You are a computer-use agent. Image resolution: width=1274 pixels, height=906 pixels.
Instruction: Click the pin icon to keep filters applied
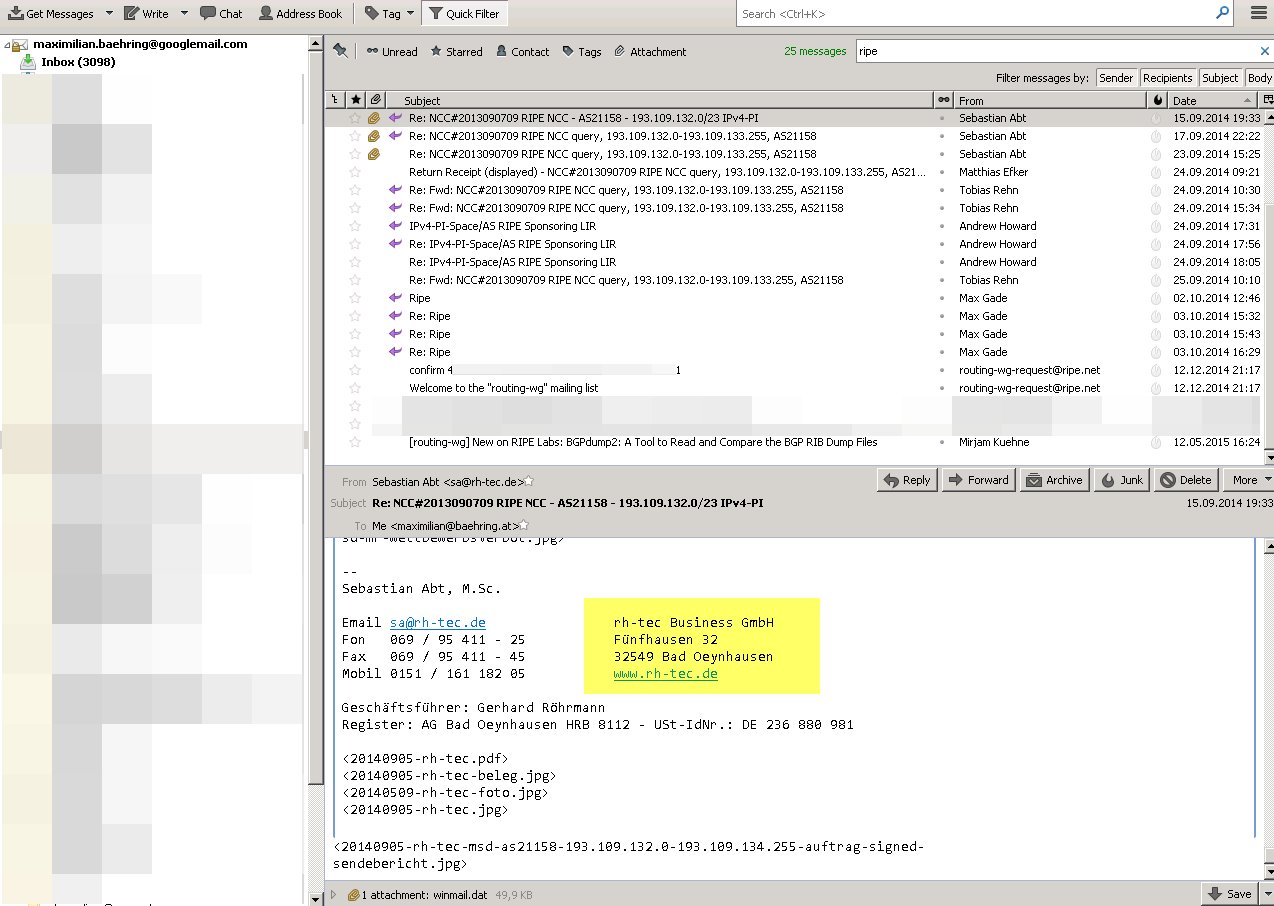point(340,51)
